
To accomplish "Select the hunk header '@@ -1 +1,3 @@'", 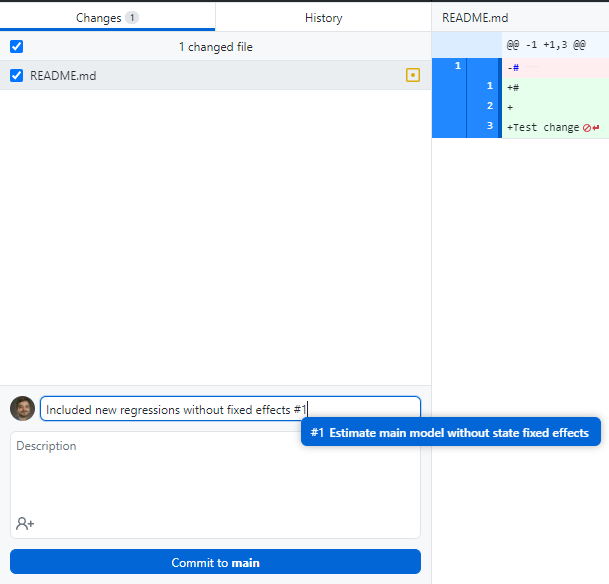I will 545,46.
